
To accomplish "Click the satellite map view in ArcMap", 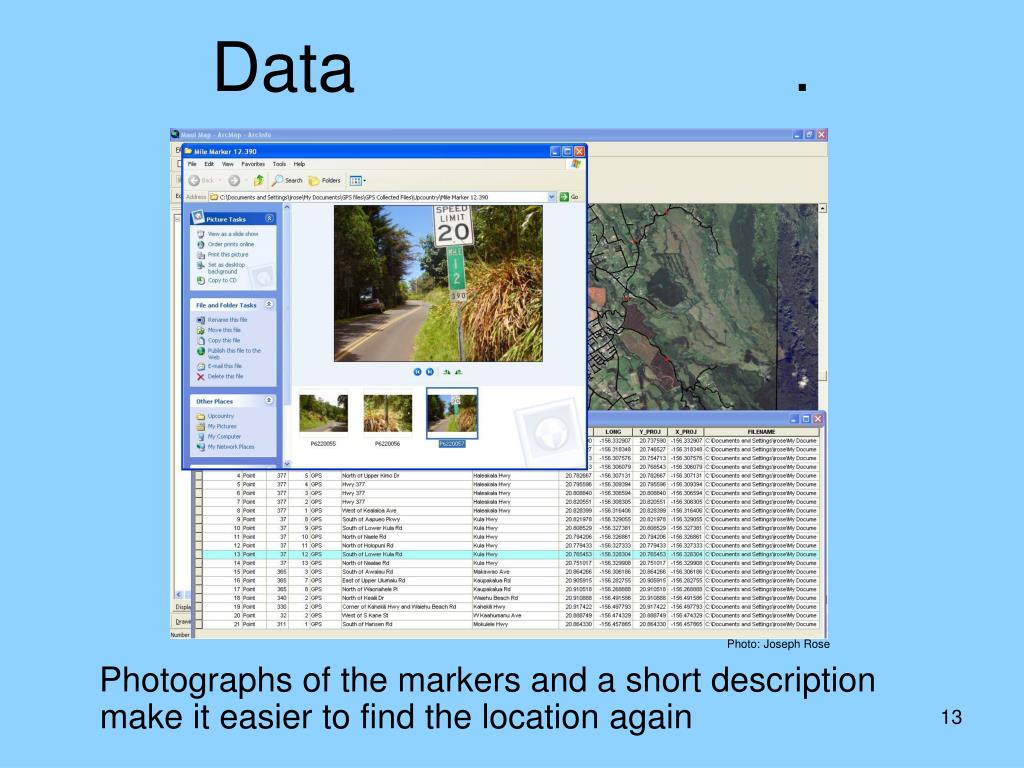I will [702, 307].
